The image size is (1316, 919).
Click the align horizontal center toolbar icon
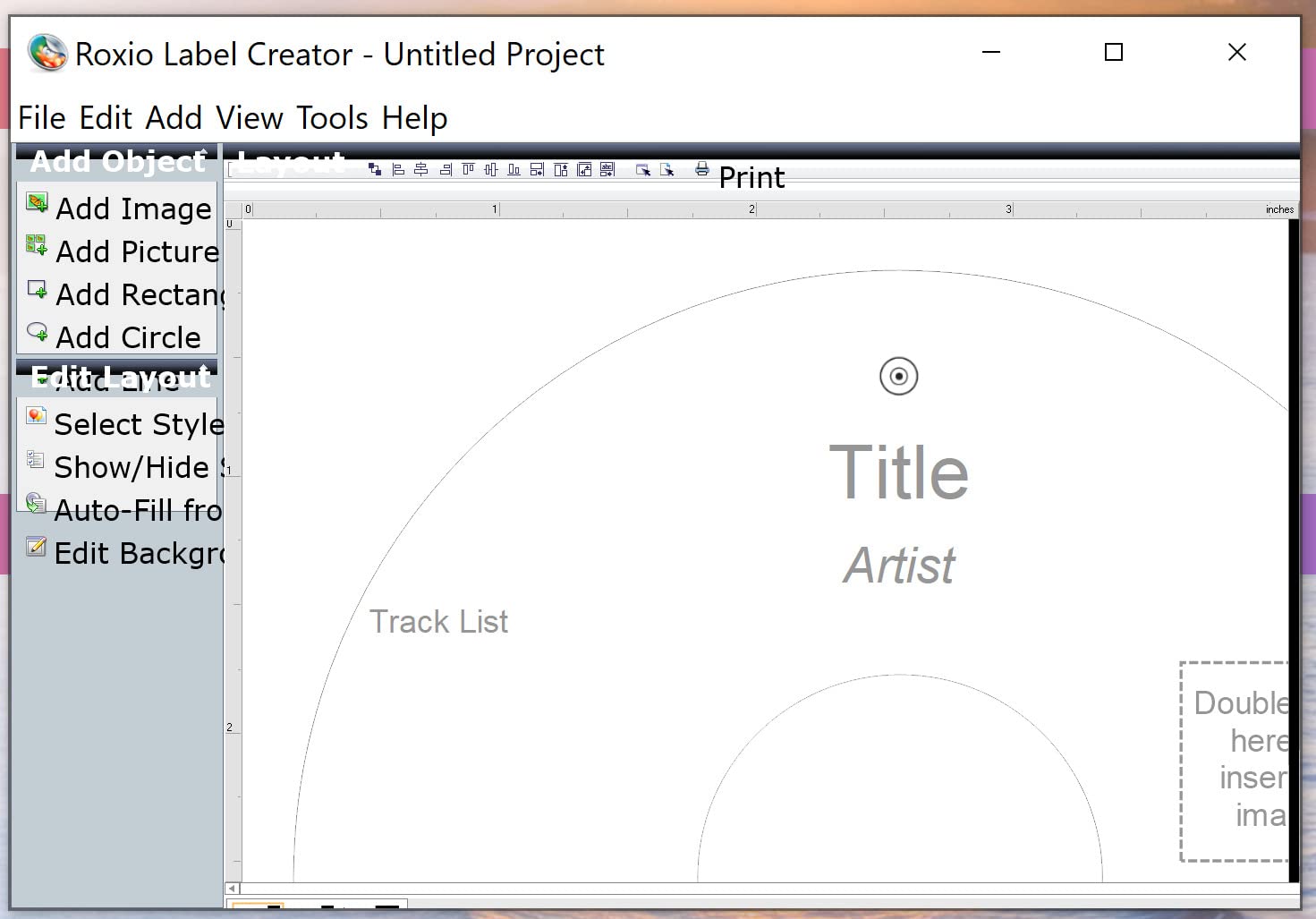(421, 169)
